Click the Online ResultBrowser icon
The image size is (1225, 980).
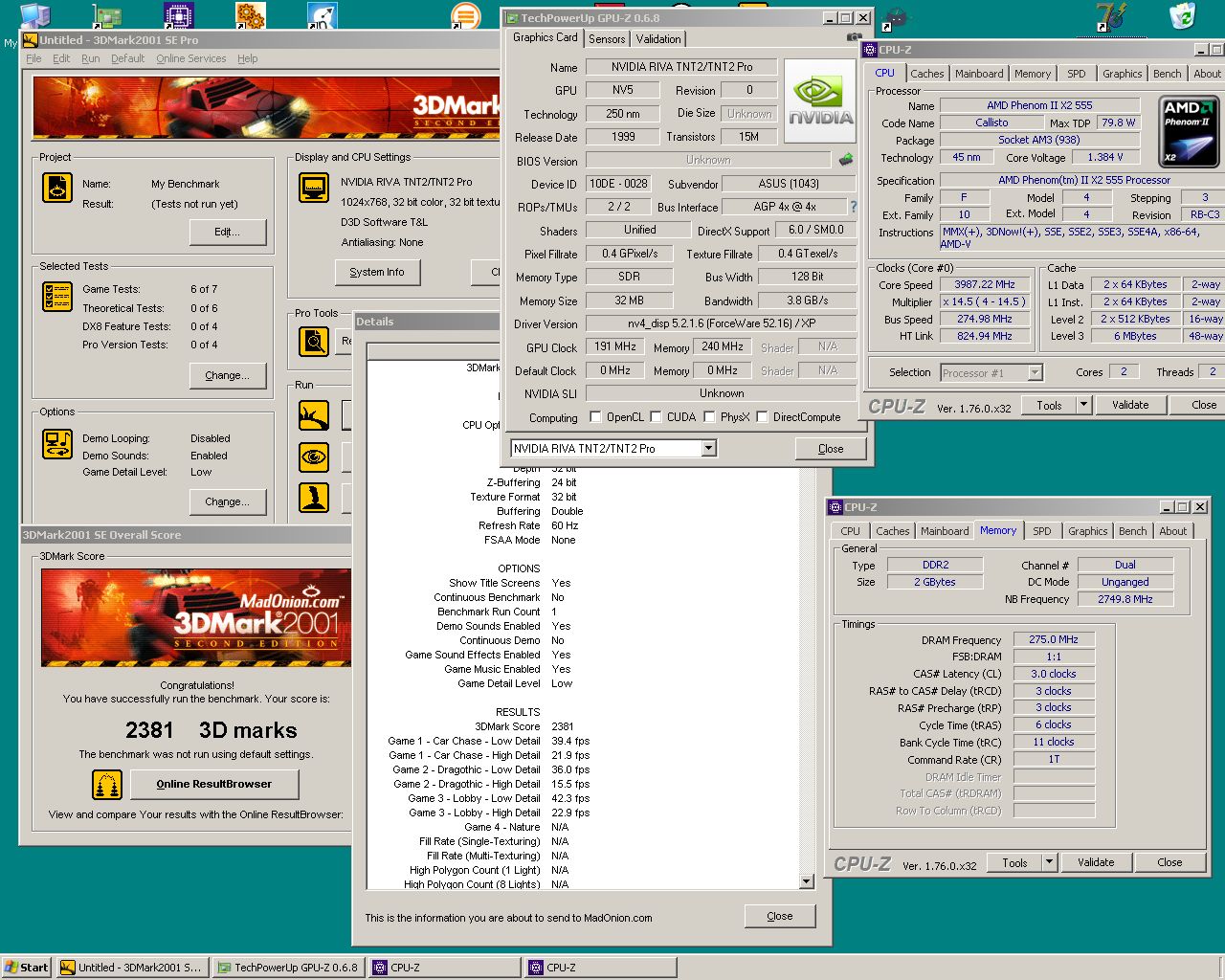click(107, 785)
